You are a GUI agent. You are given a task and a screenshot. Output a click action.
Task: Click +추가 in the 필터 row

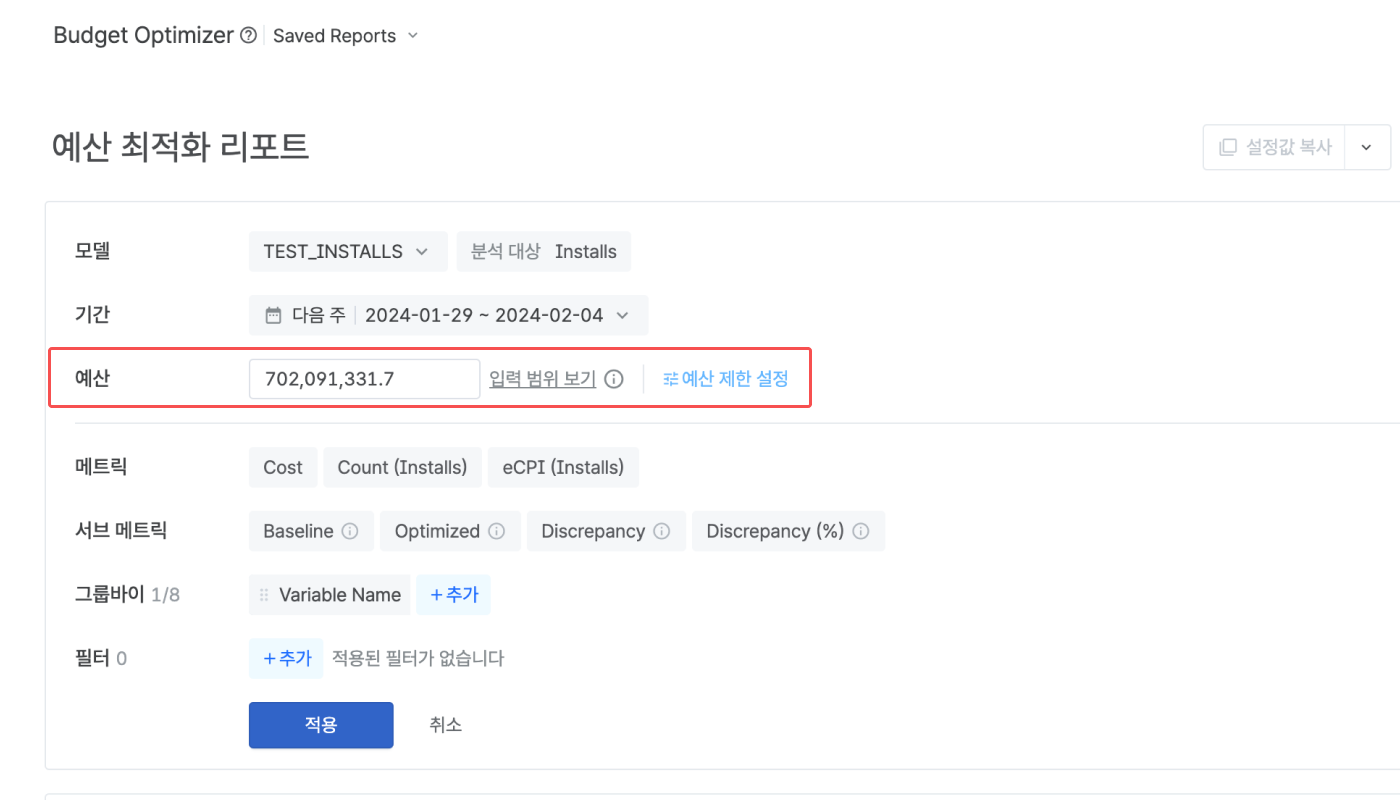click(286, 658)
